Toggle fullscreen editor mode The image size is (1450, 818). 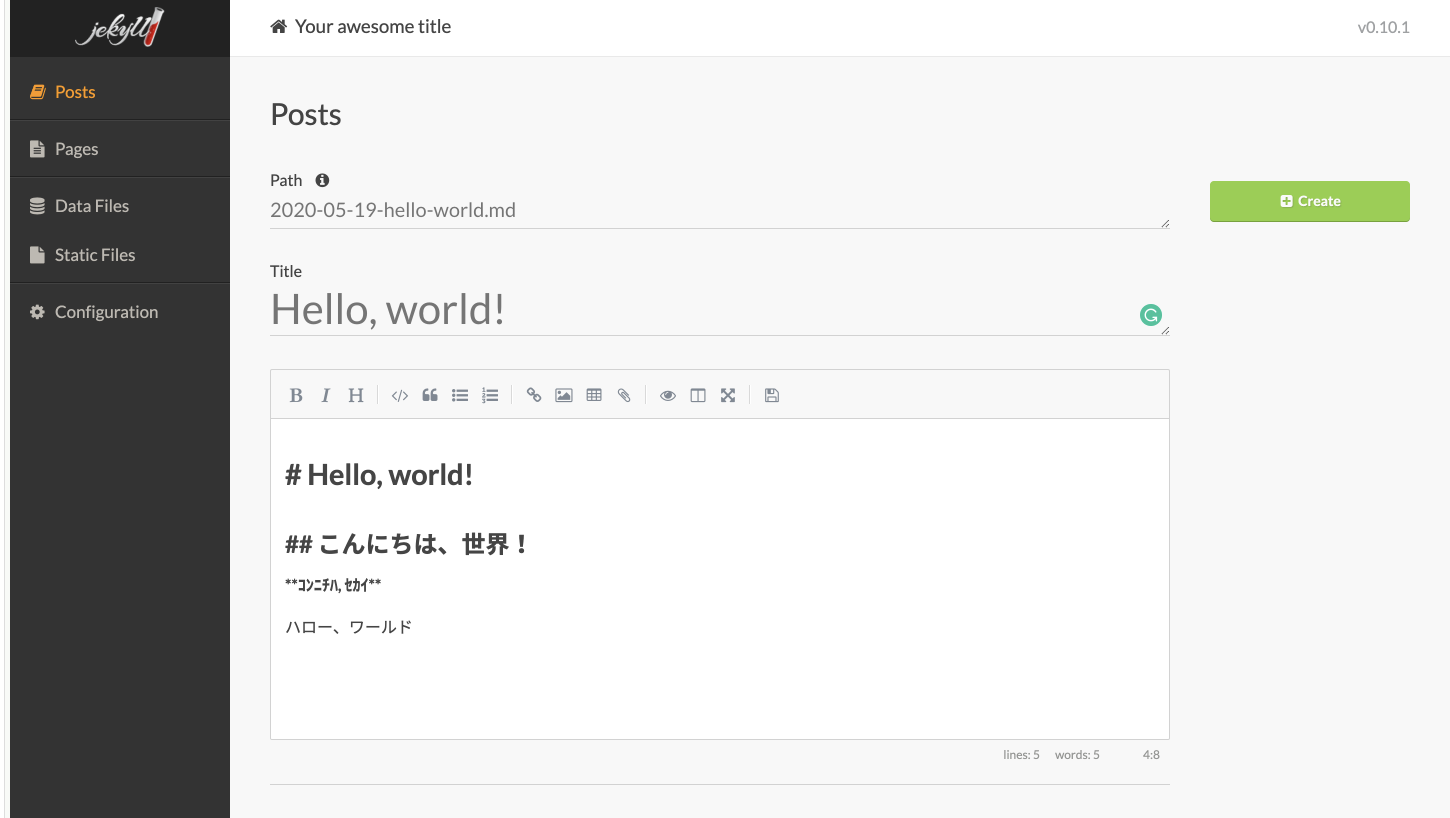(728, 395)
